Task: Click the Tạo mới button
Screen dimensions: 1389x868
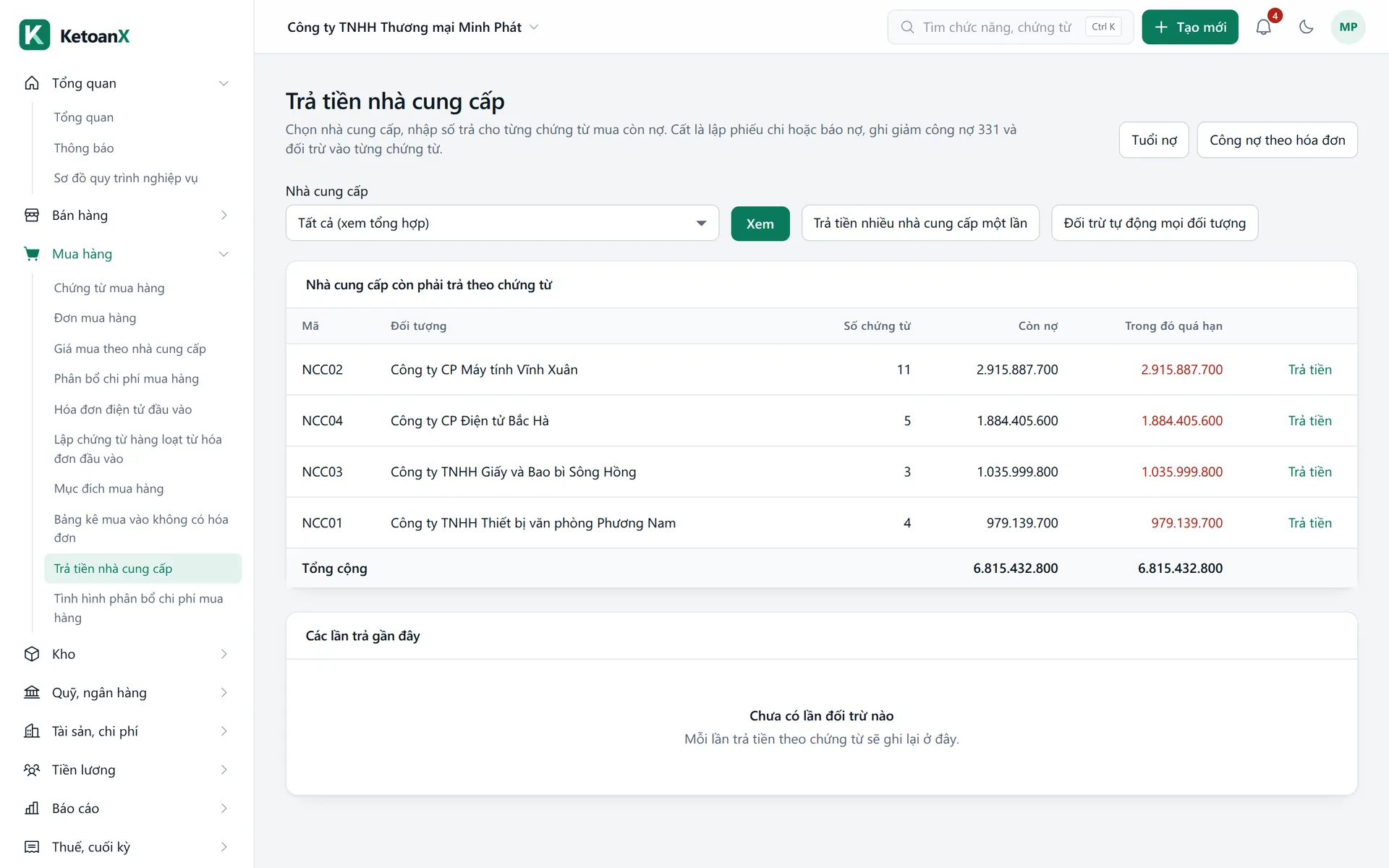Action: (x=1190, y=27)
